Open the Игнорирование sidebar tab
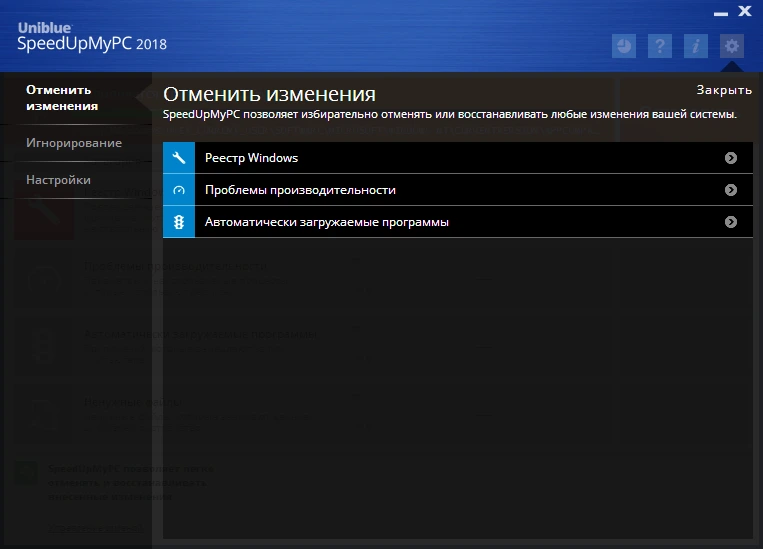The width and height of the screenshot is (763, 549). point(74,143)
